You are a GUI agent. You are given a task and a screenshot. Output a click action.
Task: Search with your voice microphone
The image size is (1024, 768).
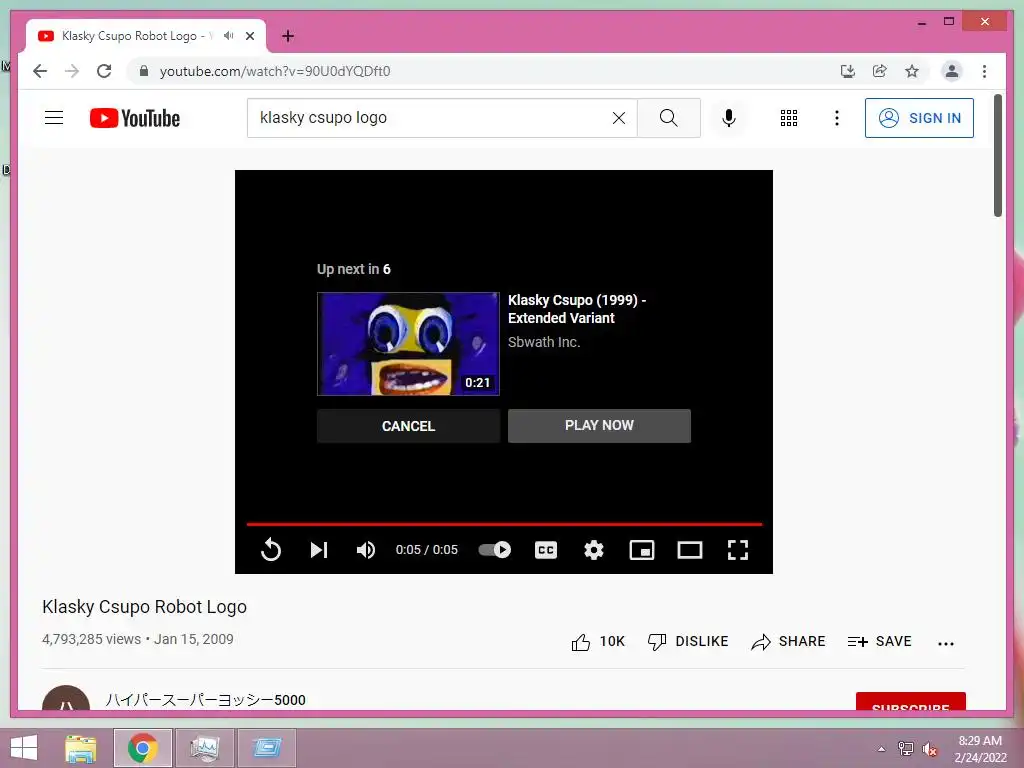click(x=729, y=118)
